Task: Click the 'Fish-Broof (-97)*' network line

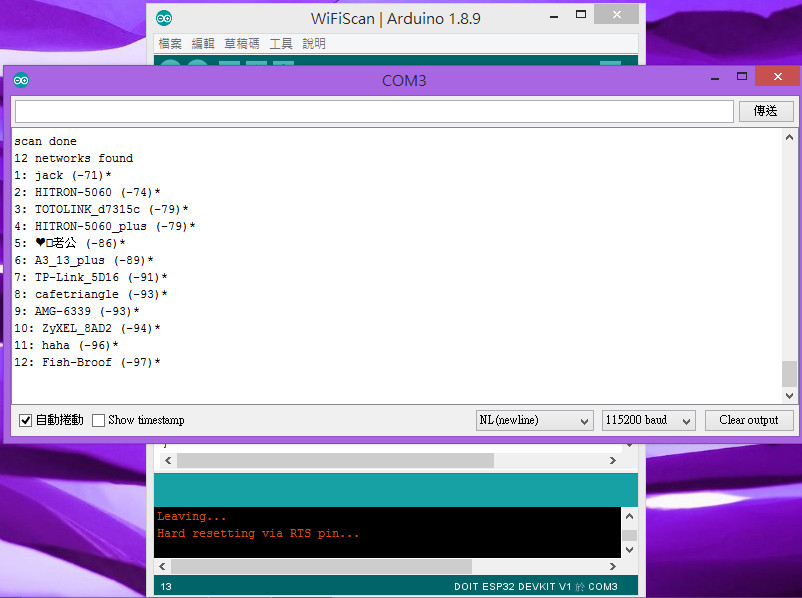Action: 87,362
